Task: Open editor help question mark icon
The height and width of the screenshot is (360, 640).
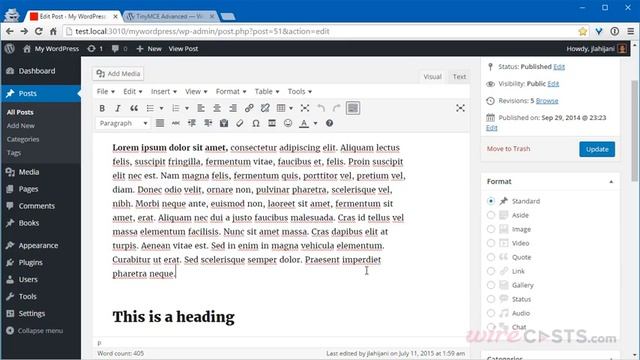Action: pos(329,123)
